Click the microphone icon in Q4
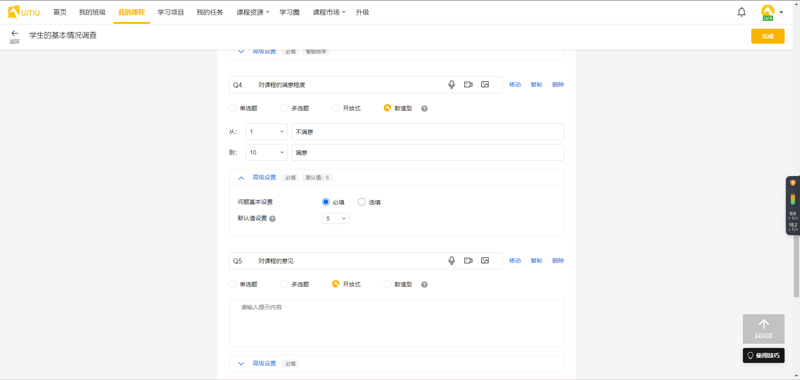The width and height of the screenshot is (800, 380). 451,85
